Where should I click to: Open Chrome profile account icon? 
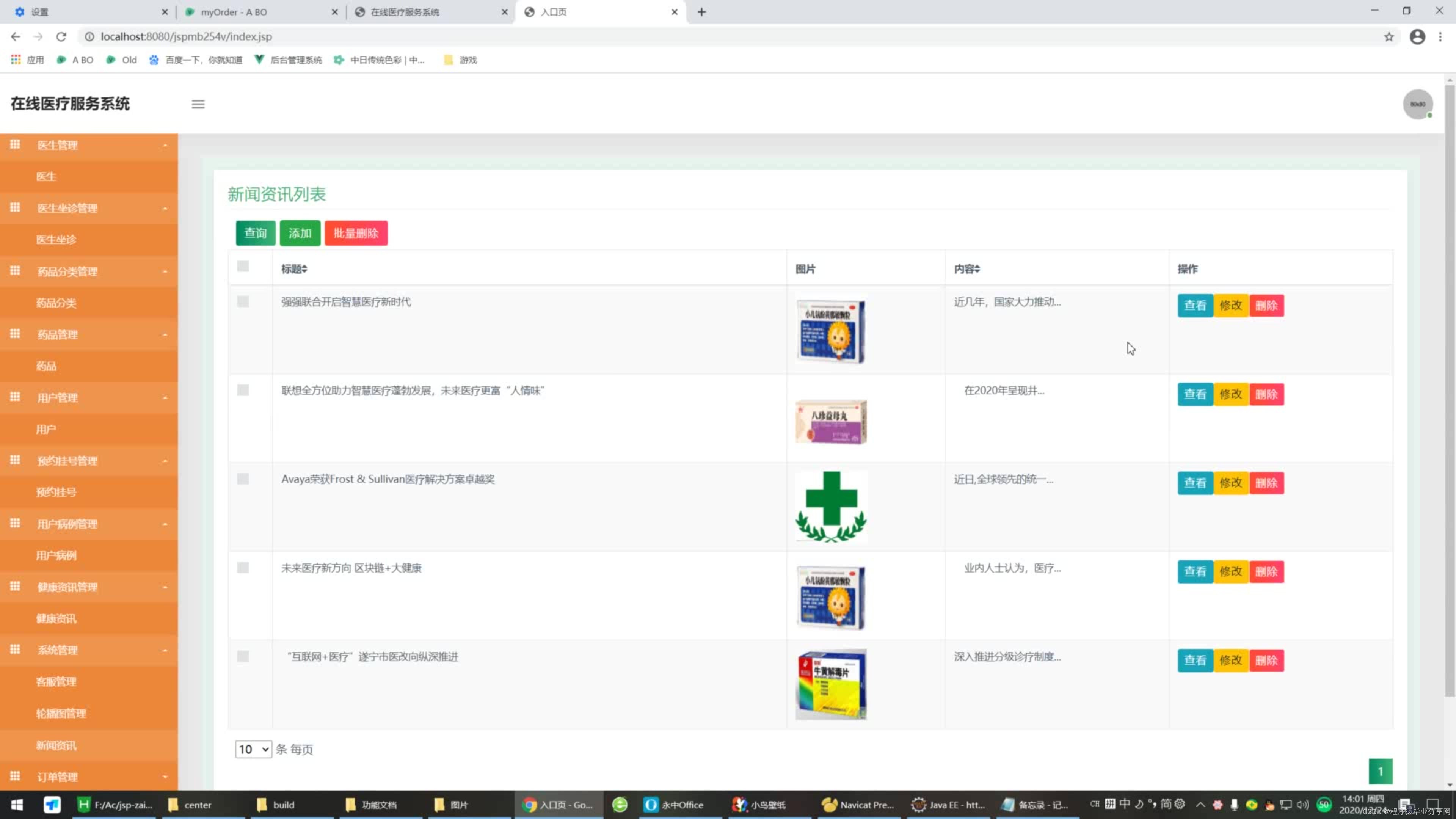click(x=1417, y=37)
